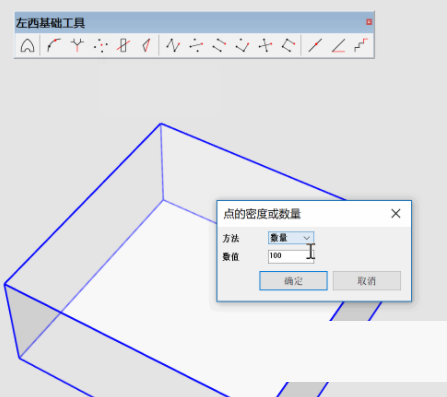Choose the angle tool with red base
The width and height of the screenshot is (447, 397).
click(338, 45)
